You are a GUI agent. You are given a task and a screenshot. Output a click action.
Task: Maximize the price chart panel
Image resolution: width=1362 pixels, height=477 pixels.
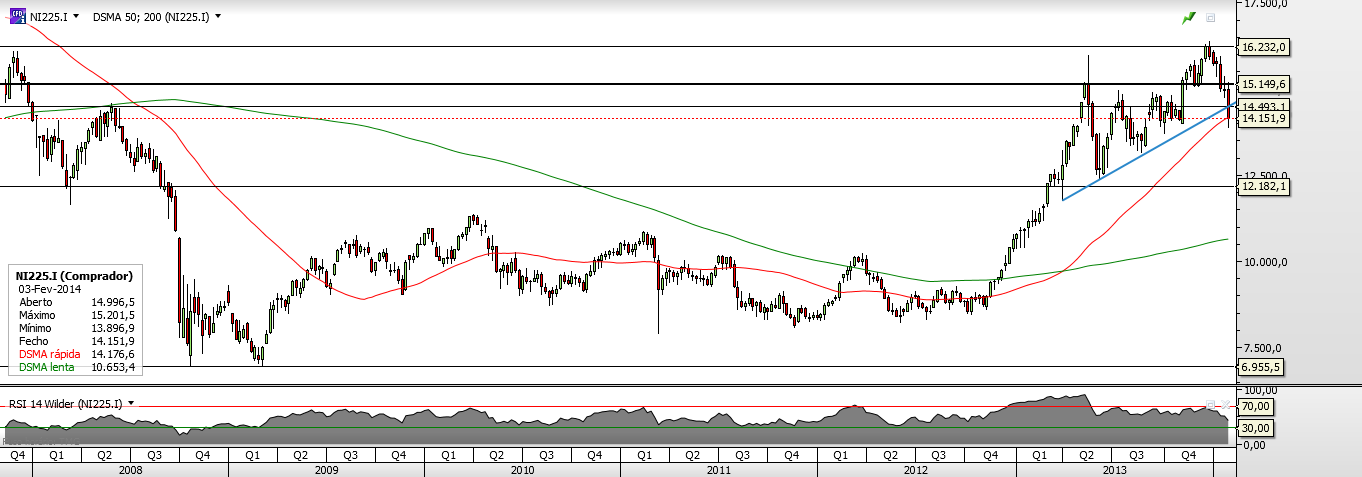click(x=1210, y=17)
